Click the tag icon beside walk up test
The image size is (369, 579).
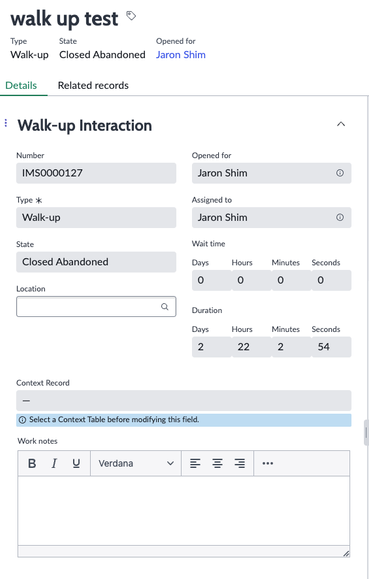click(131, 16)
